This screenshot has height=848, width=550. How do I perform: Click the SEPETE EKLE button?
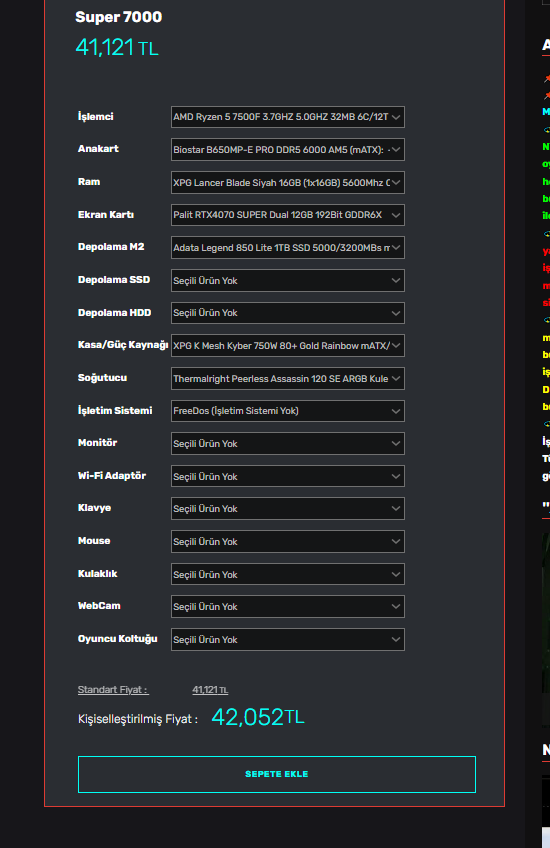click(277, 774)
